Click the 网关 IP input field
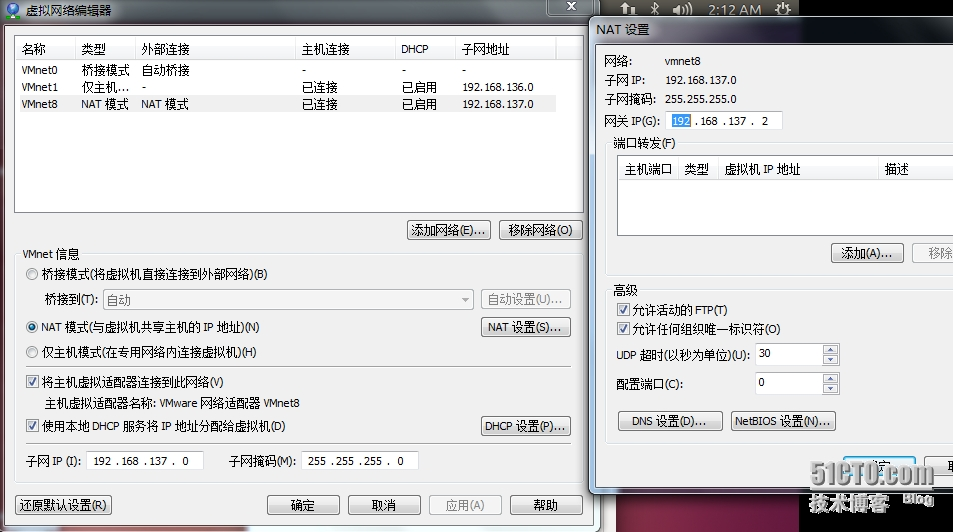 point(724,120)
